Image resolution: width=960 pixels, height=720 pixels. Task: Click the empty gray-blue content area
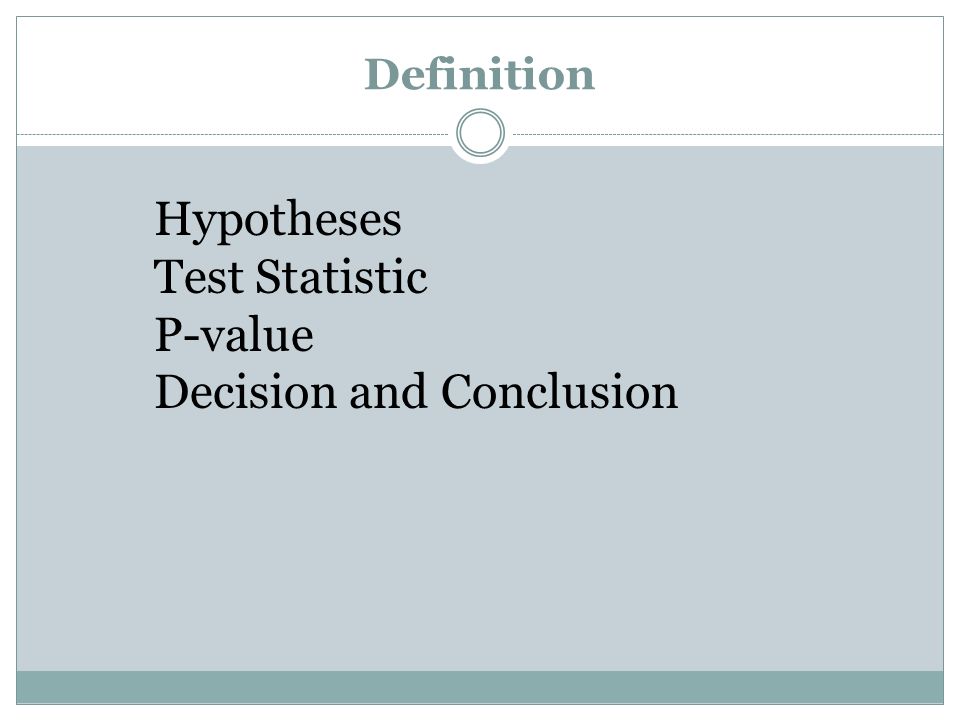[x=480, y=539]
